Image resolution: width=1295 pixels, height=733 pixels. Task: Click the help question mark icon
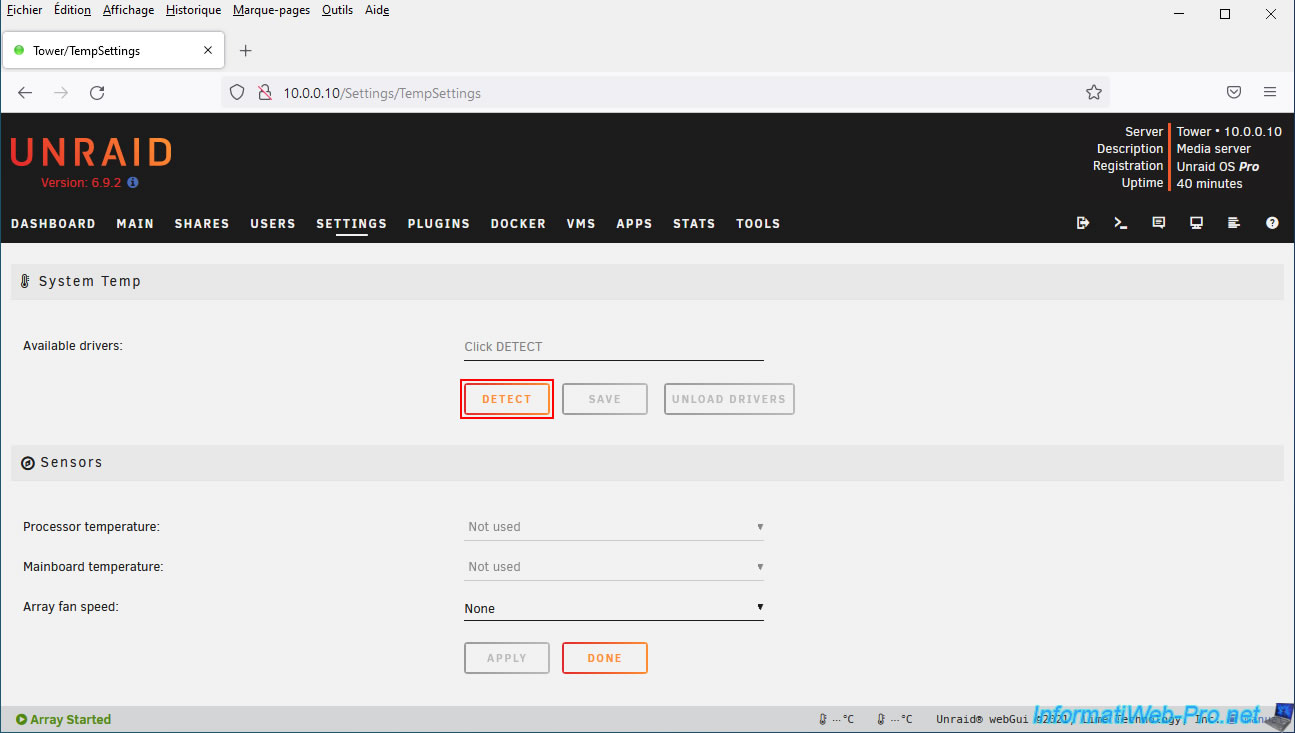pos(1272,223)
